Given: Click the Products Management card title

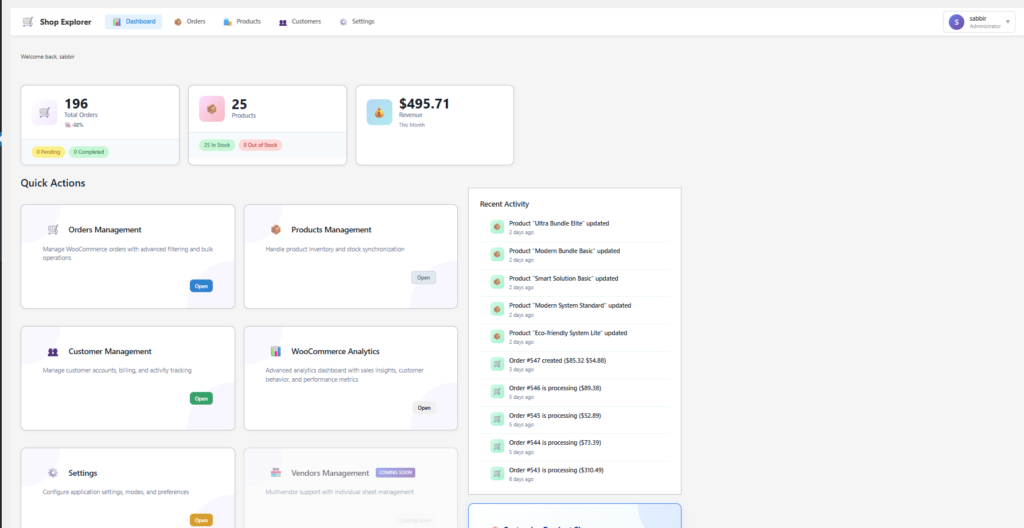Looking at the screenshot, I should (331, 229).
